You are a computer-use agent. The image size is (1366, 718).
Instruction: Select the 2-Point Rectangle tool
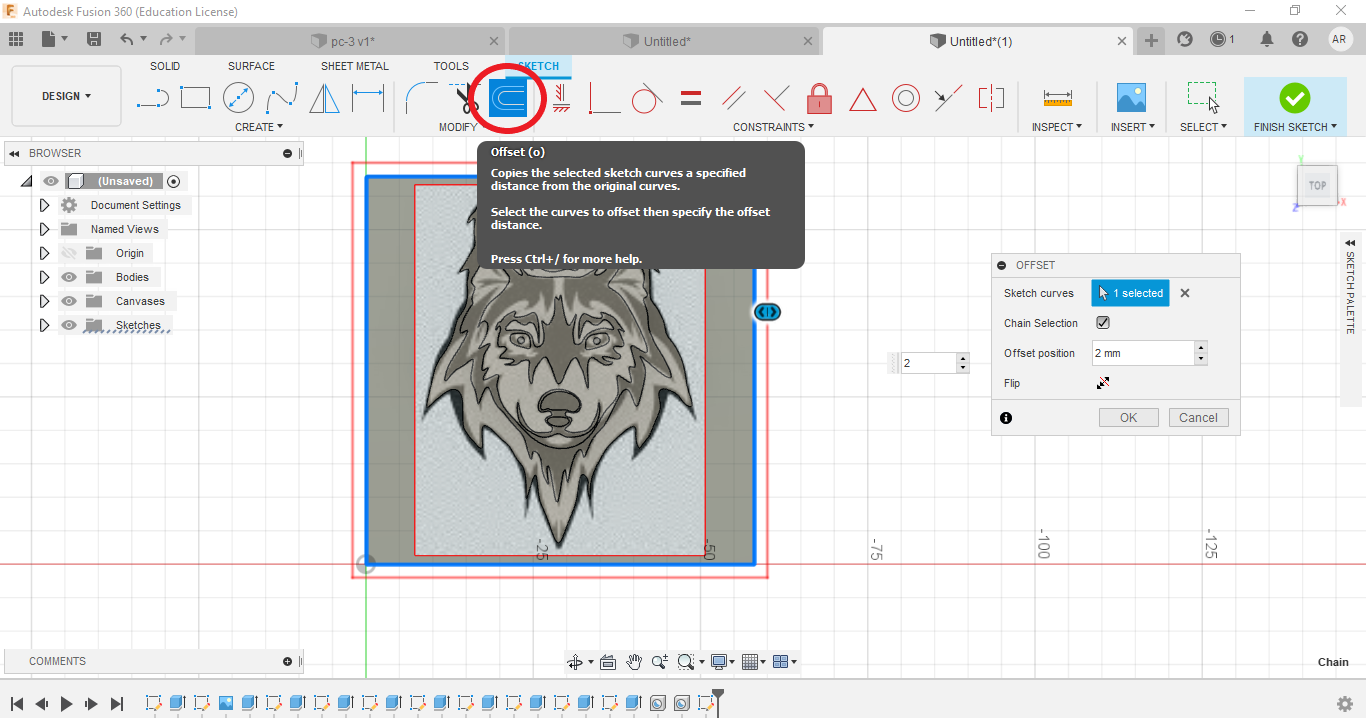pos(195,98)
